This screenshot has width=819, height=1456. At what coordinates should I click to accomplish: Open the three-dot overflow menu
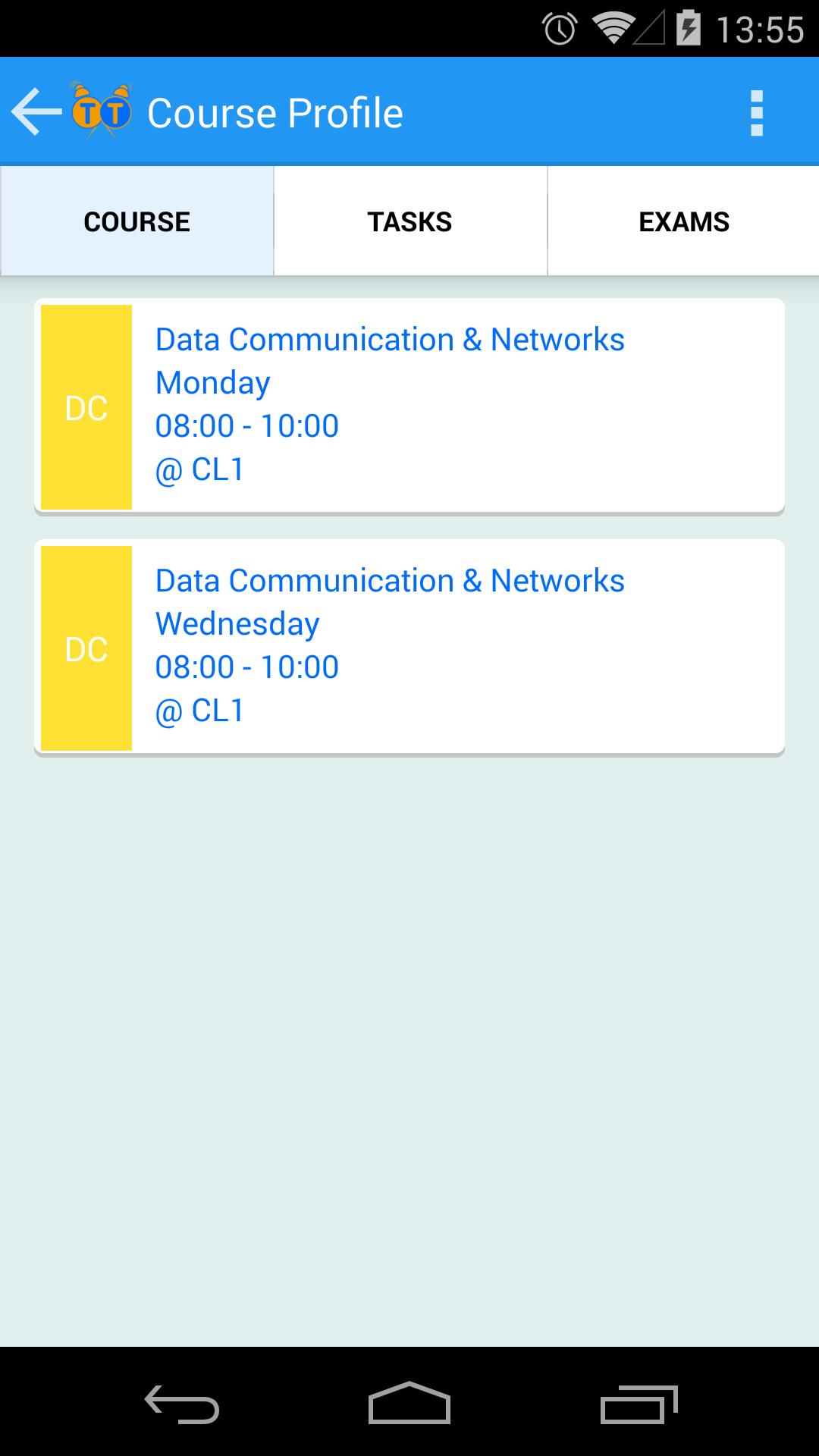(x=756, y=113)
